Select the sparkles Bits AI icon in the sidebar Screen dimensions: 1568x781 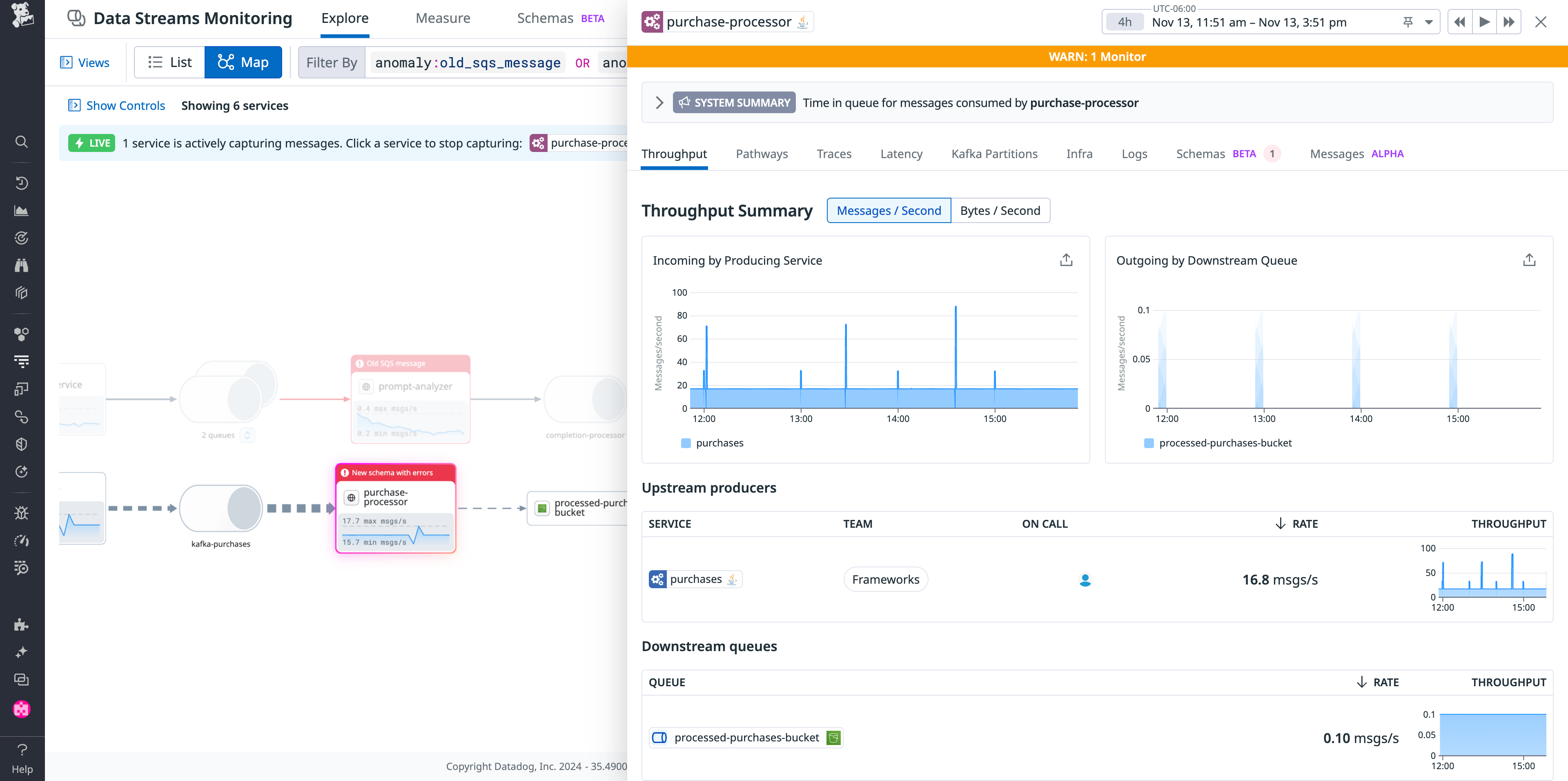click(22, 652)
